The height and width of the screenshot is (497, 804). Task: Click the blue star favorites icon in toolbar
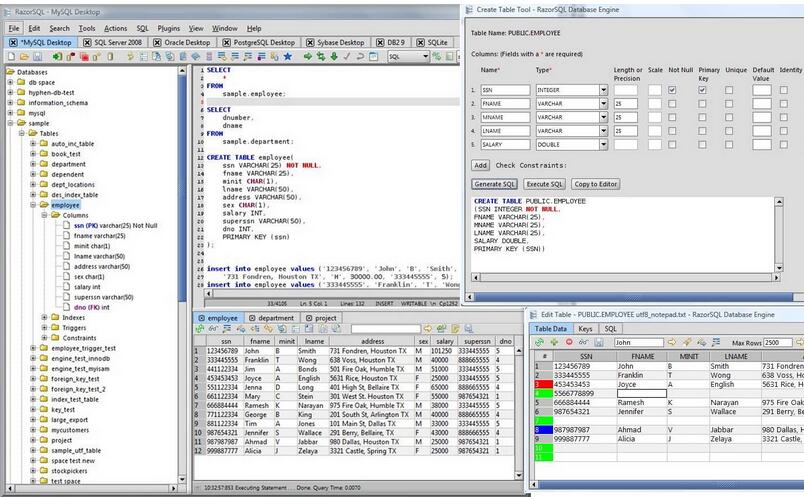tap(287, 56)
